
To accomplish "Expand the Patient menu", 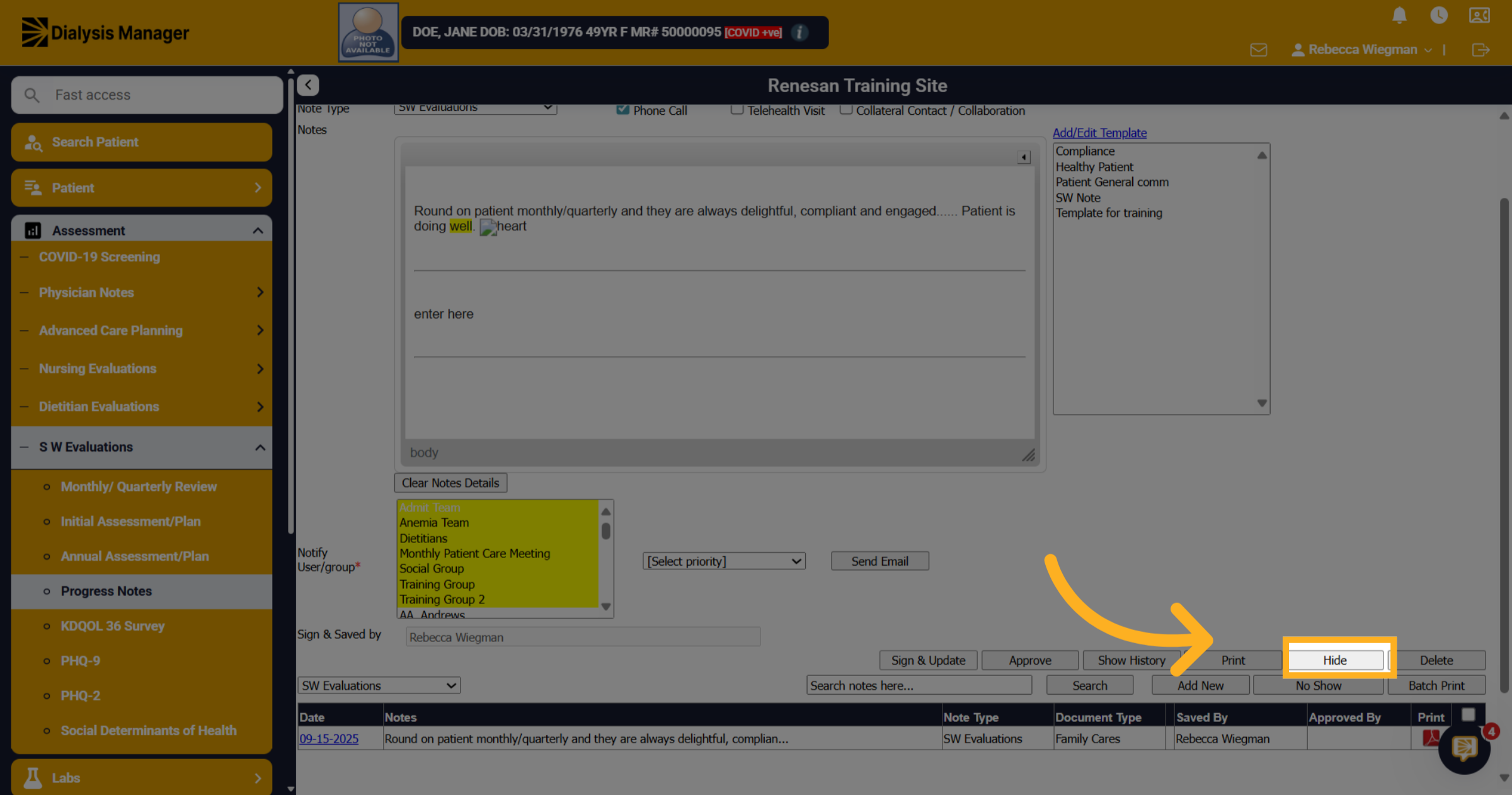I will (x=142, y=188).
